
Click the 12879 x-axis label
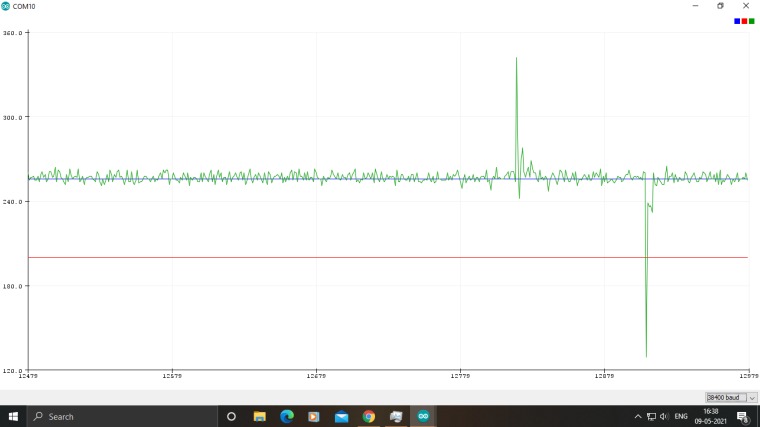point(604,376)
